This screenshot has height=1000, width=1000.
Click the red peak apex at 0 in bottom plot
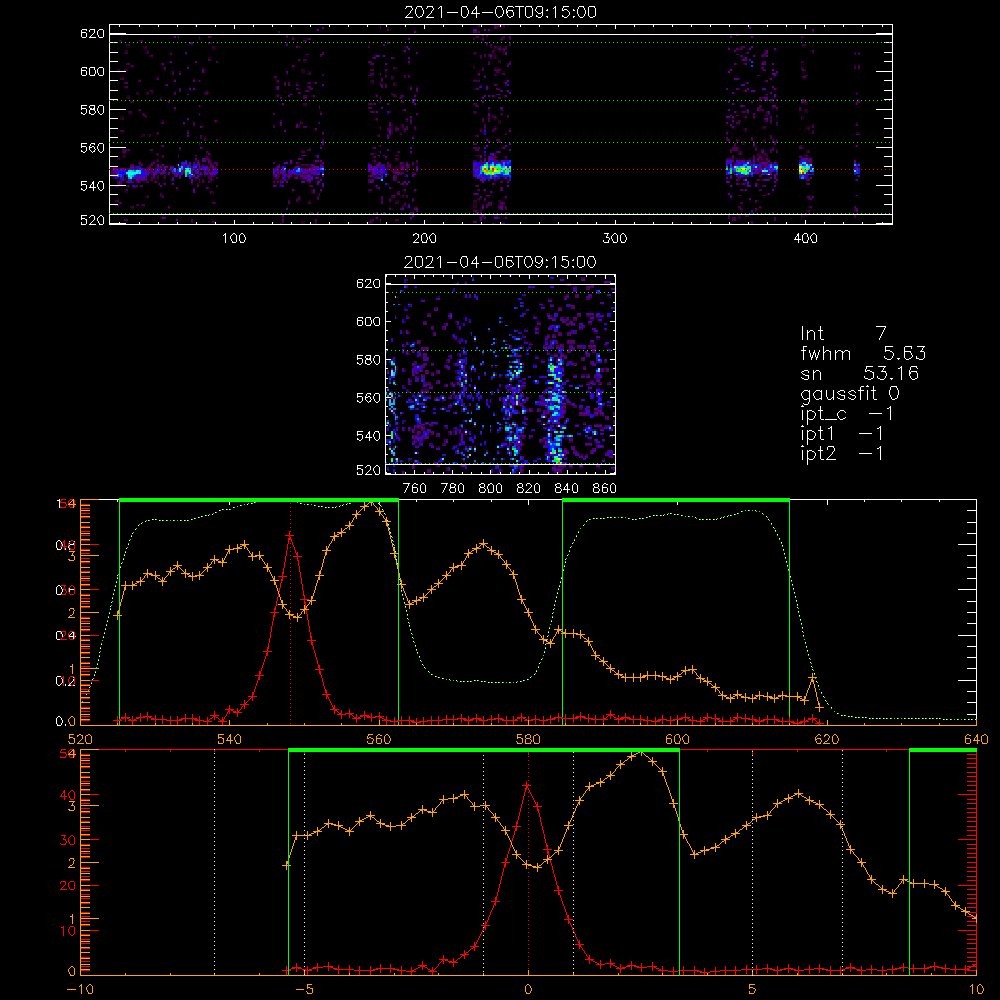tap(527, 786)
